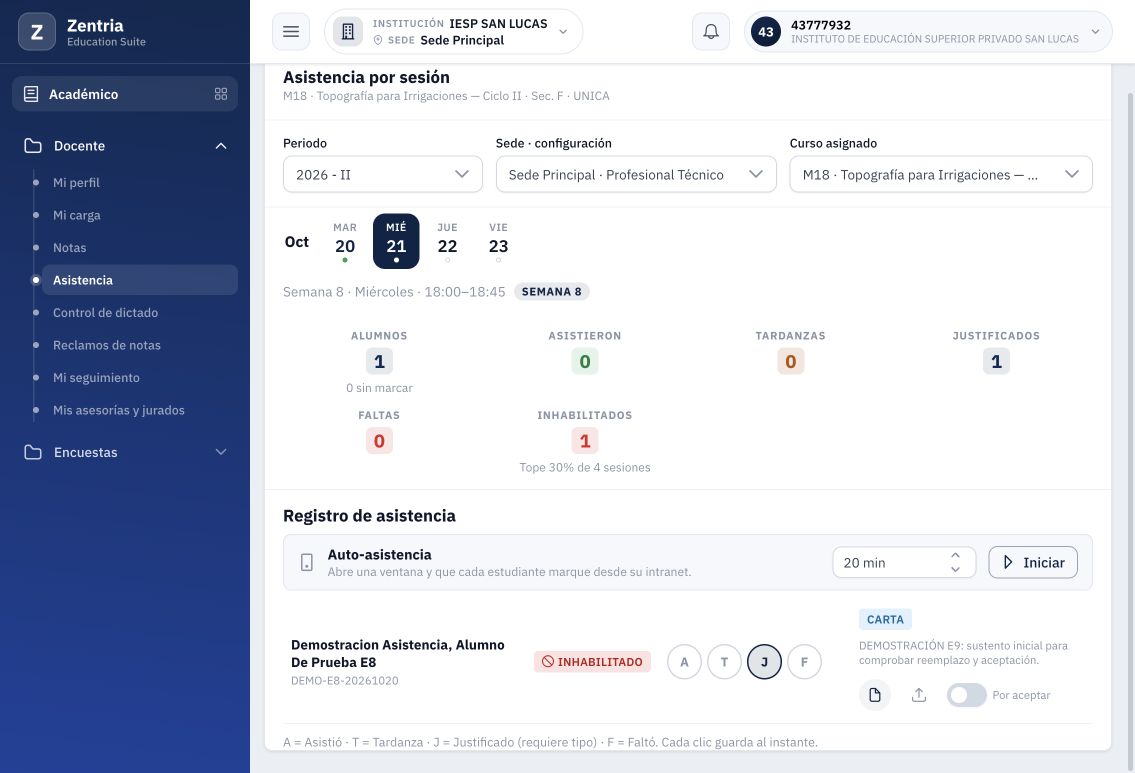Viewport: 1135px width, 773px height.
Task: Mark student as T (Tardanza)
Action: tap(724, 662)
